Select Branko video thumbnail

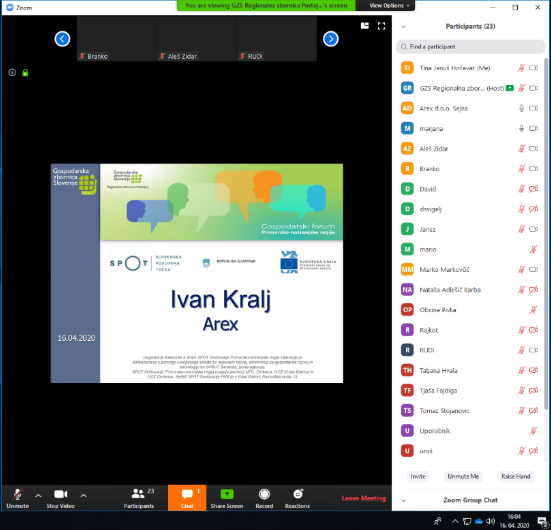point(117,39)
